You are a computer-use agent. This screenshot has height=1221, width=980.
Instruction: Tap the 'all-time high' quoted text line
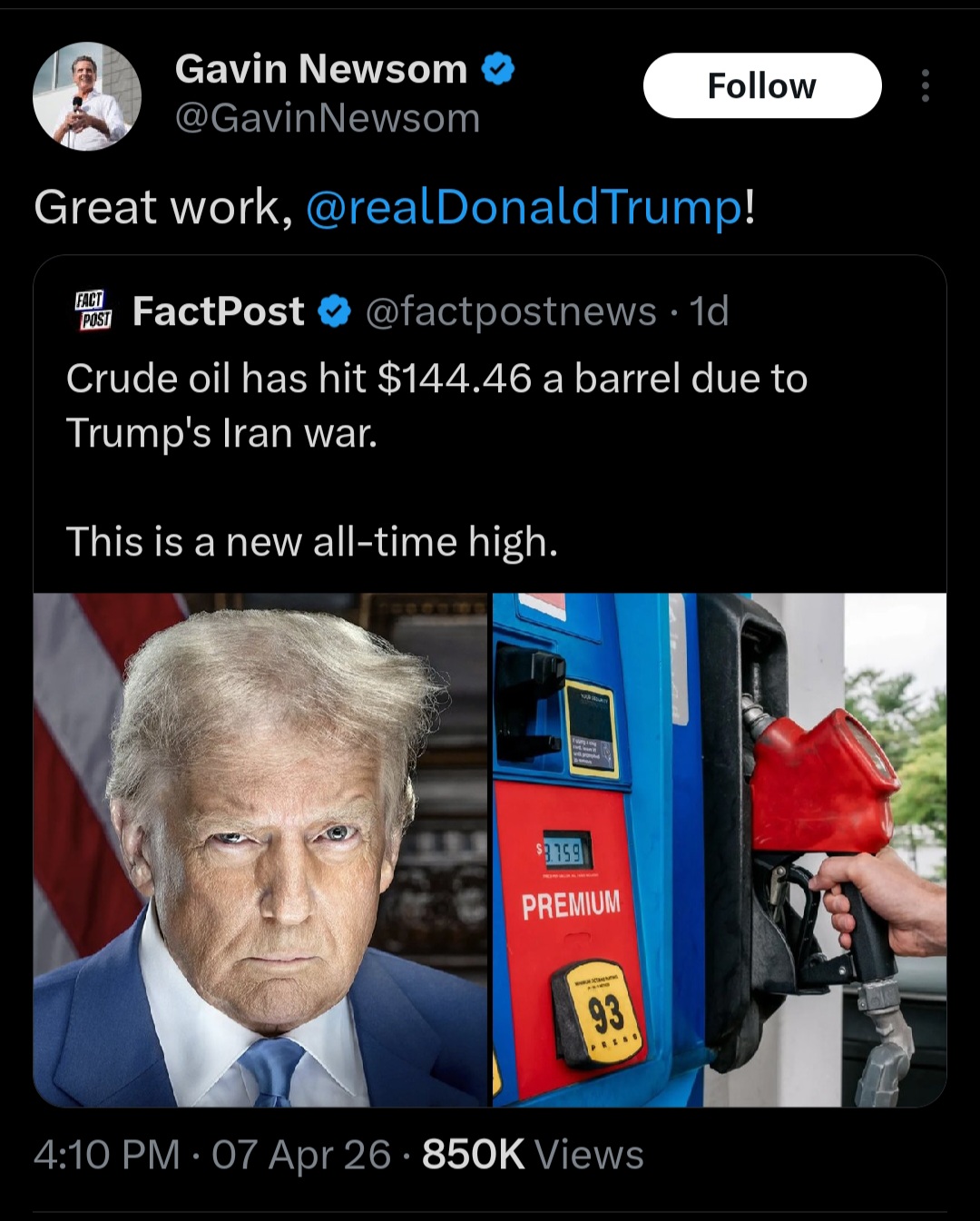point(311,542)
